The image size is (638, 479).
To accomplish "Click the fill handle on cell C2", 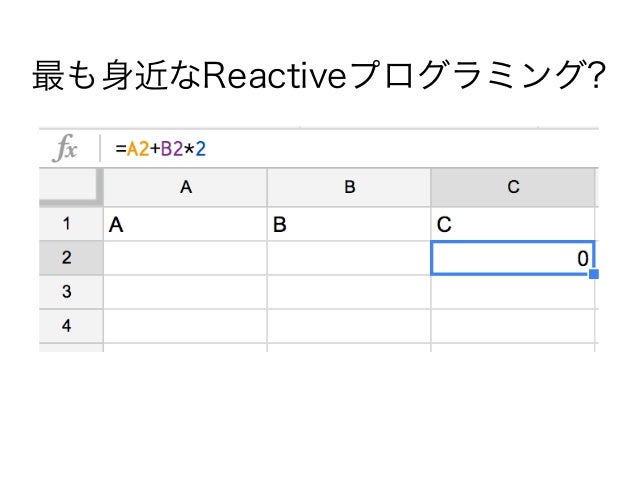I will (594, 274).
